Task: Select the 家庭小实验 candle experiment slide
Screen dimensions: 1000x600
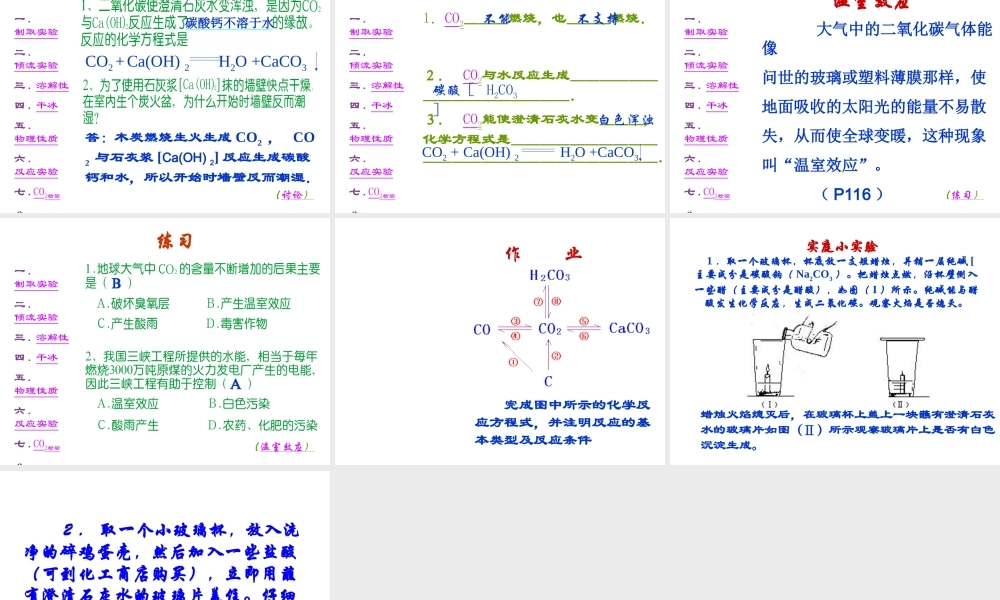Action: click(835, 341)
